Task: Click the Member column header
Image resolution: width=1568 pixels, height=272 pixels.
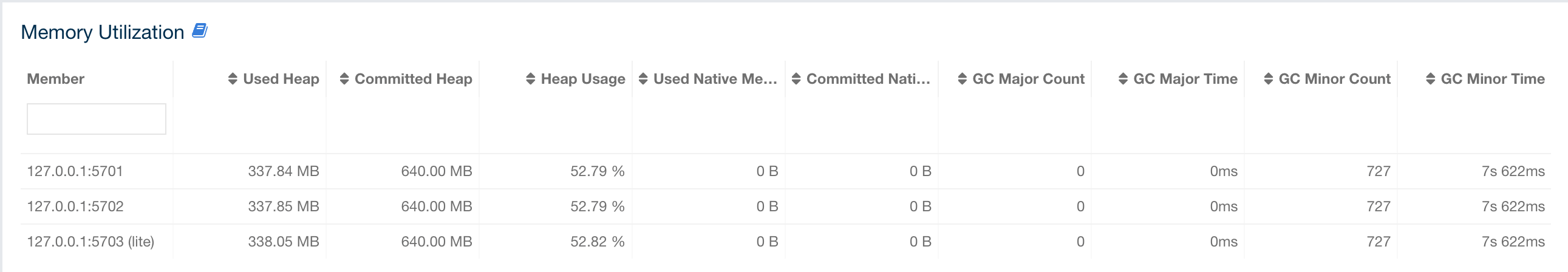Action: click(55, 79)
